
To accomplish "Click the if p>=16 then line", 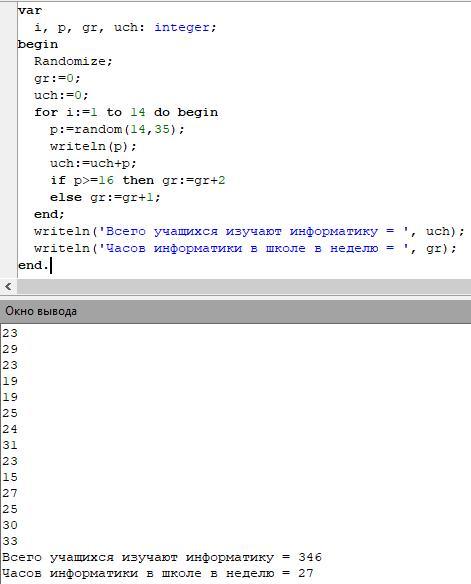I will point(137,180).
